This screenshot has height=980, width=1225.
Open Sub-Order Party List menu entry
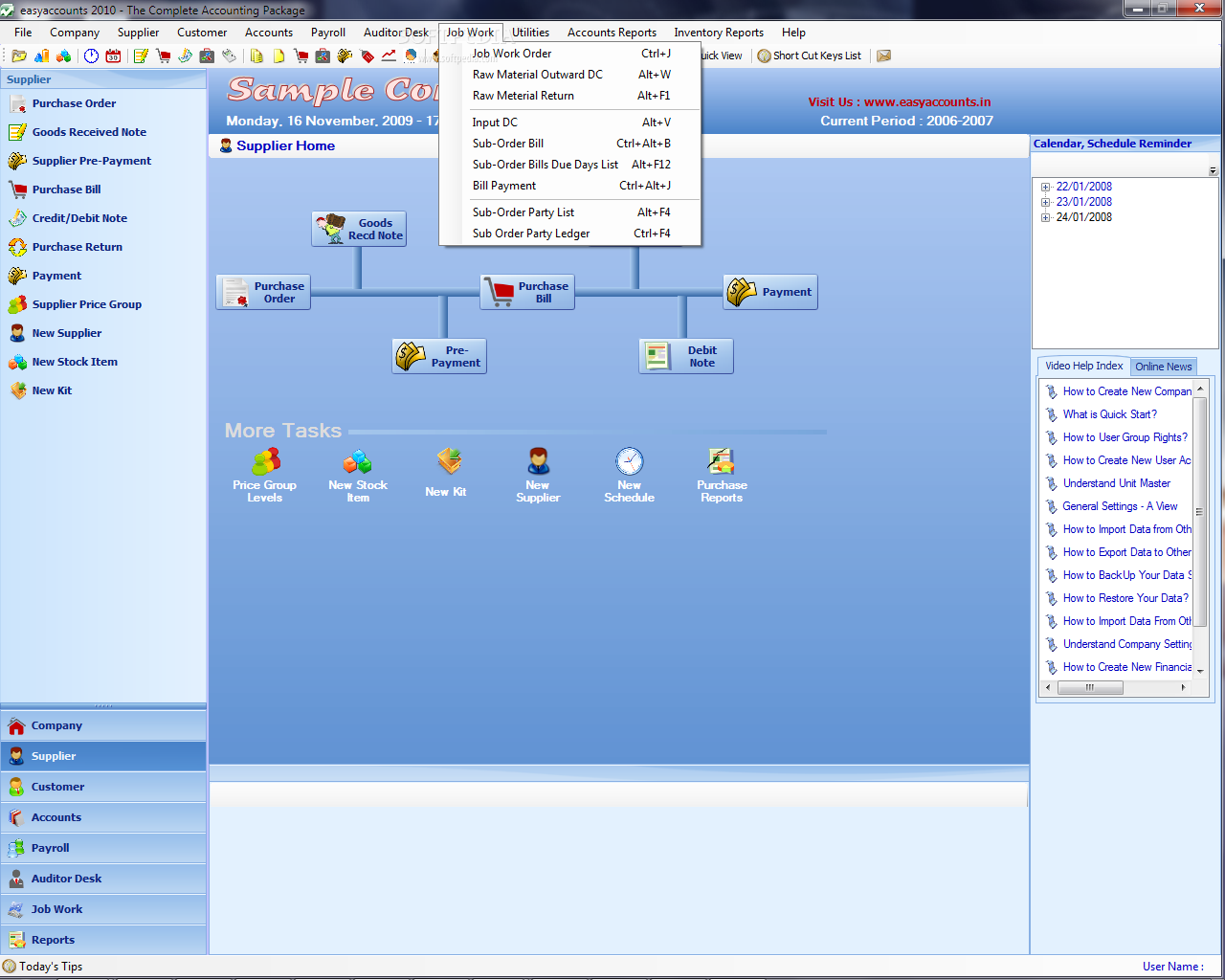point(570,212)
